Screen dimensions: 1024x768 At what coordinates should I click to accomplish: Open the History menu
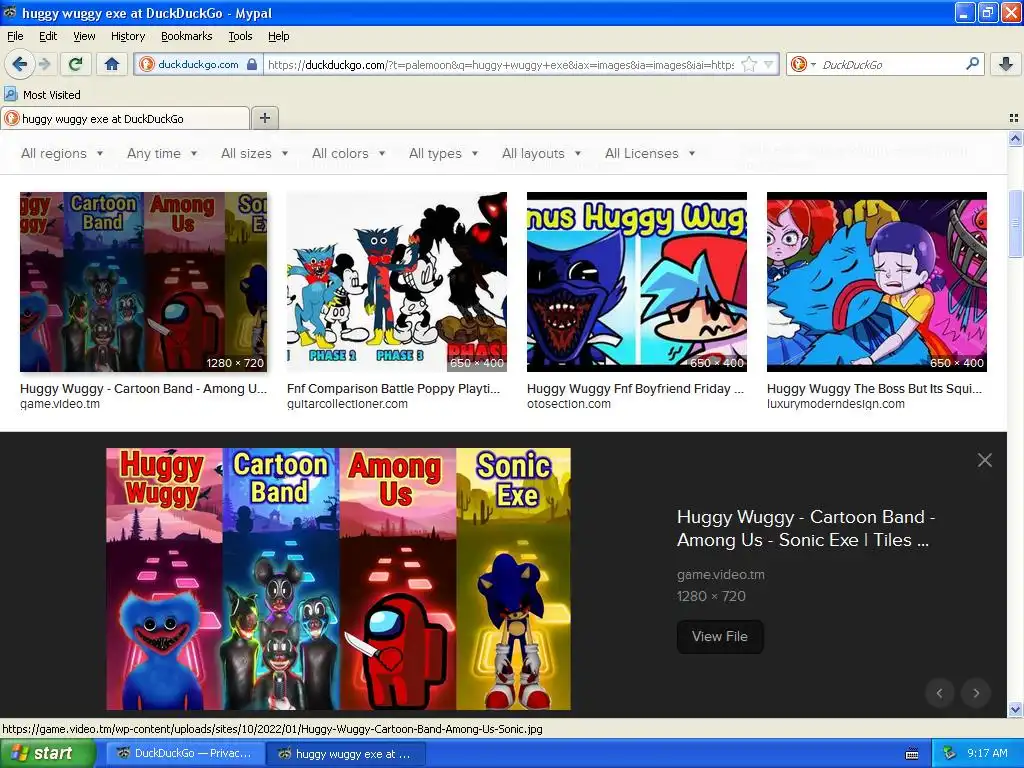click(x=127, y=36)
